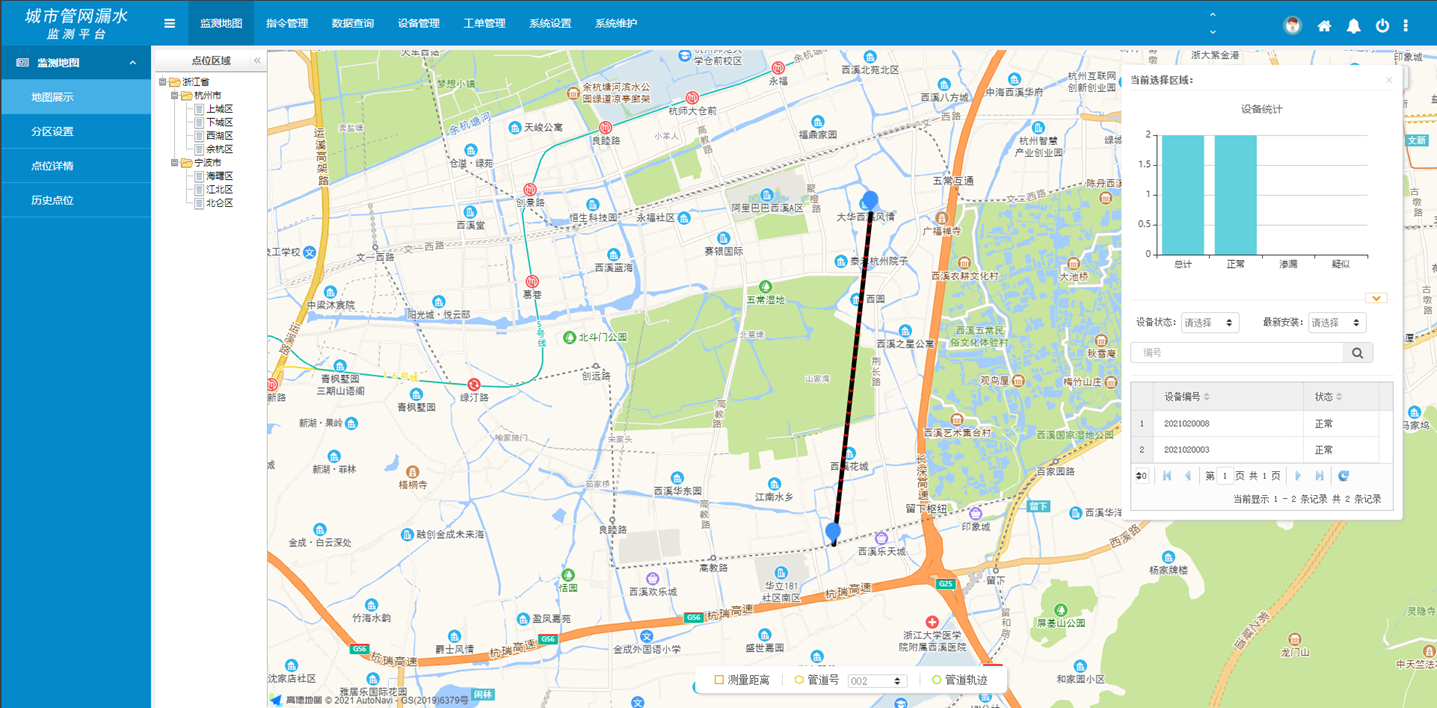
Task: Close the 当前选择区域 panel
Action: 1388,80
